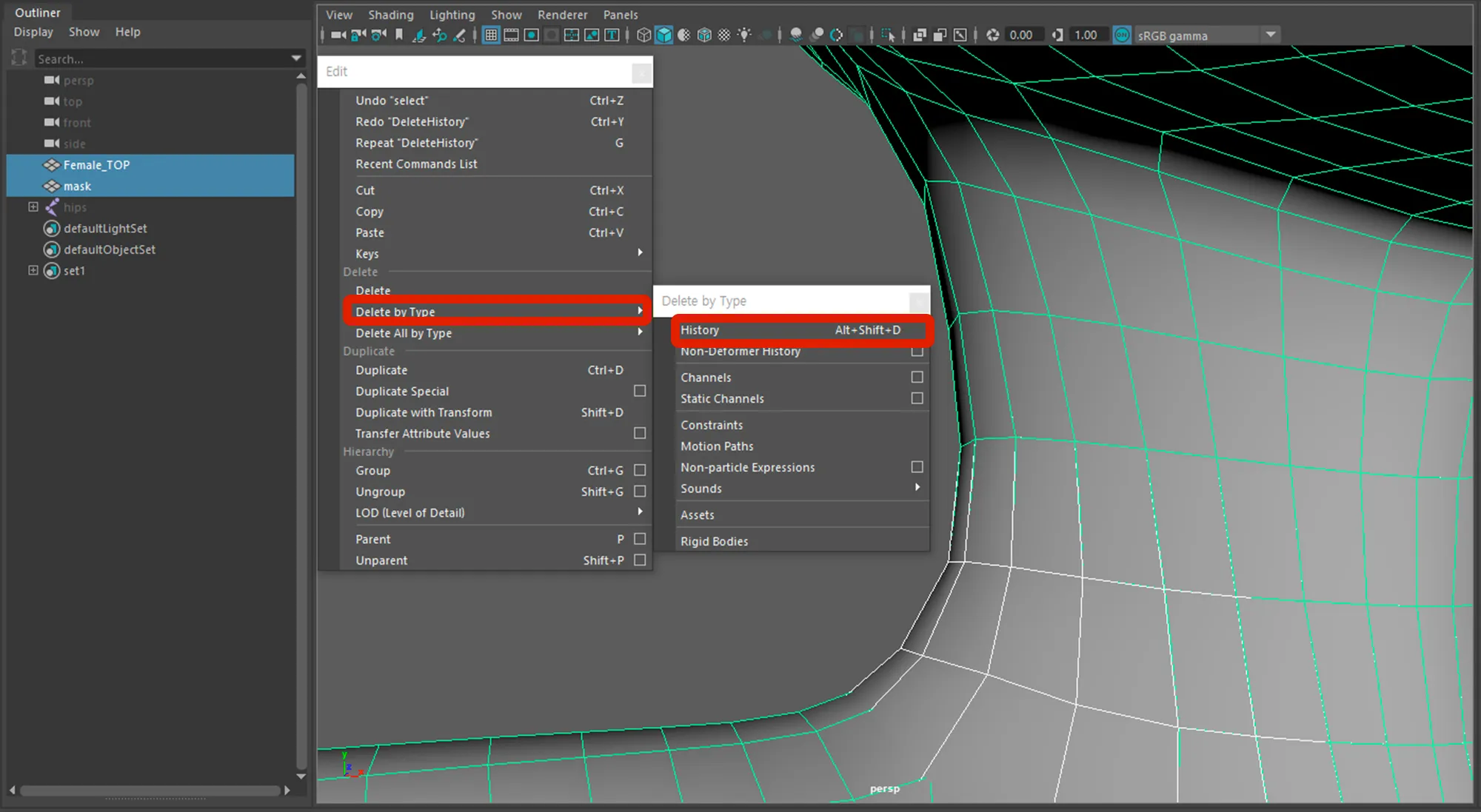The image size is (1481, 812).
Task: Click the Female_TOP object in Outliner
Action: point(97,164)
